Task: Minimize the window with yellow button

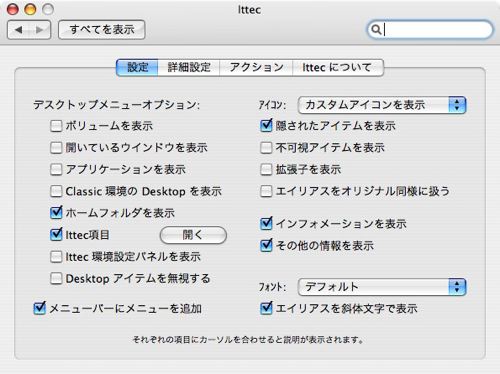Action: (x=30, y=9)
